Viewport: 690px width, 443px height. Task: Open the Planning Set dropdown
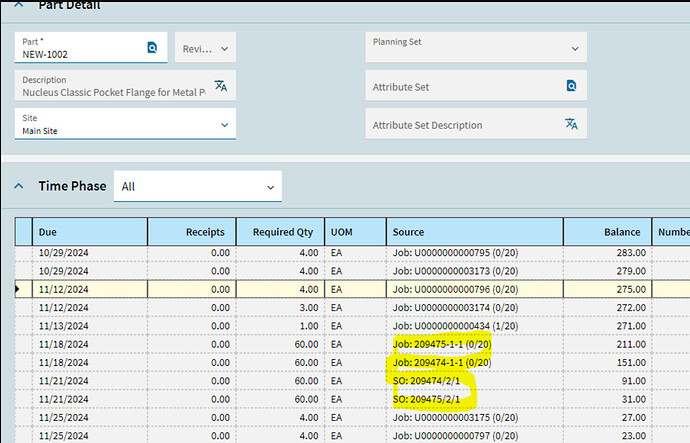tap(476, 48)
